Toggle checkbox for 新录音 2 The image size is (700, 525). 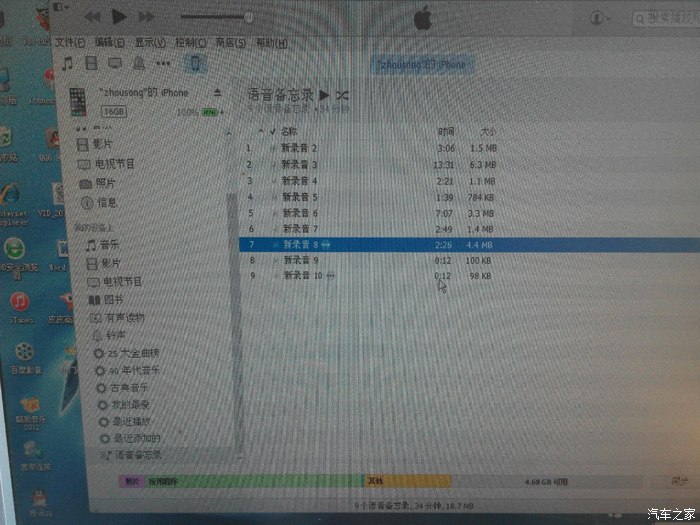coord(273,148)
